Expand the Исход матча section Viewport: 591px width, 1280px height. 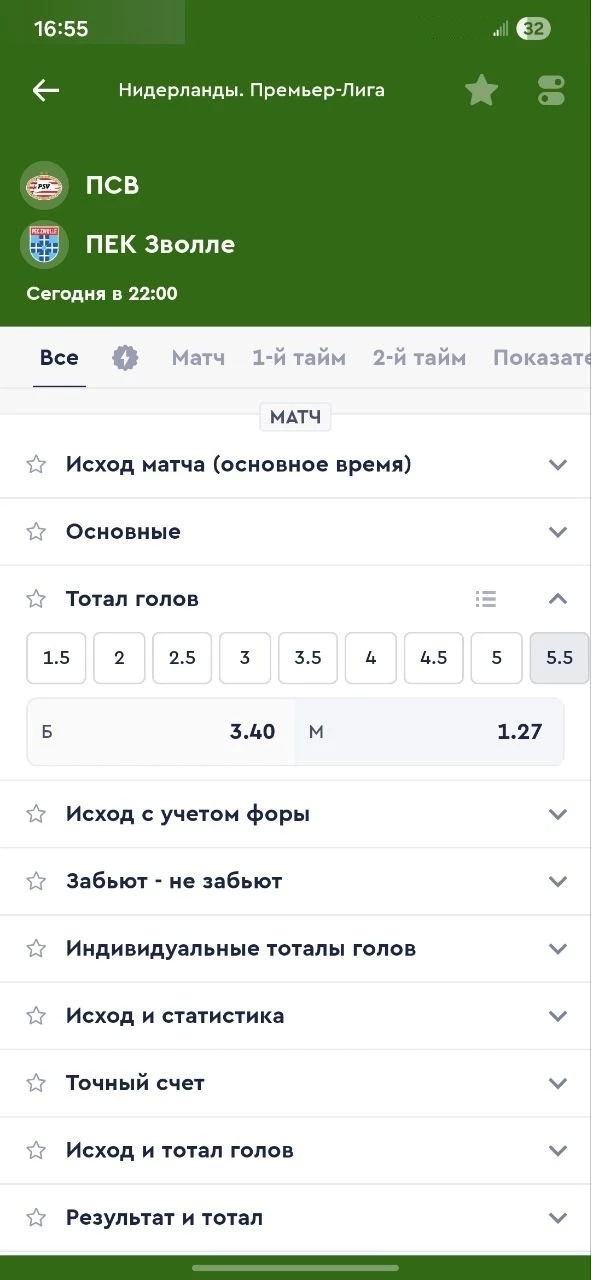(x=558, y=463)
